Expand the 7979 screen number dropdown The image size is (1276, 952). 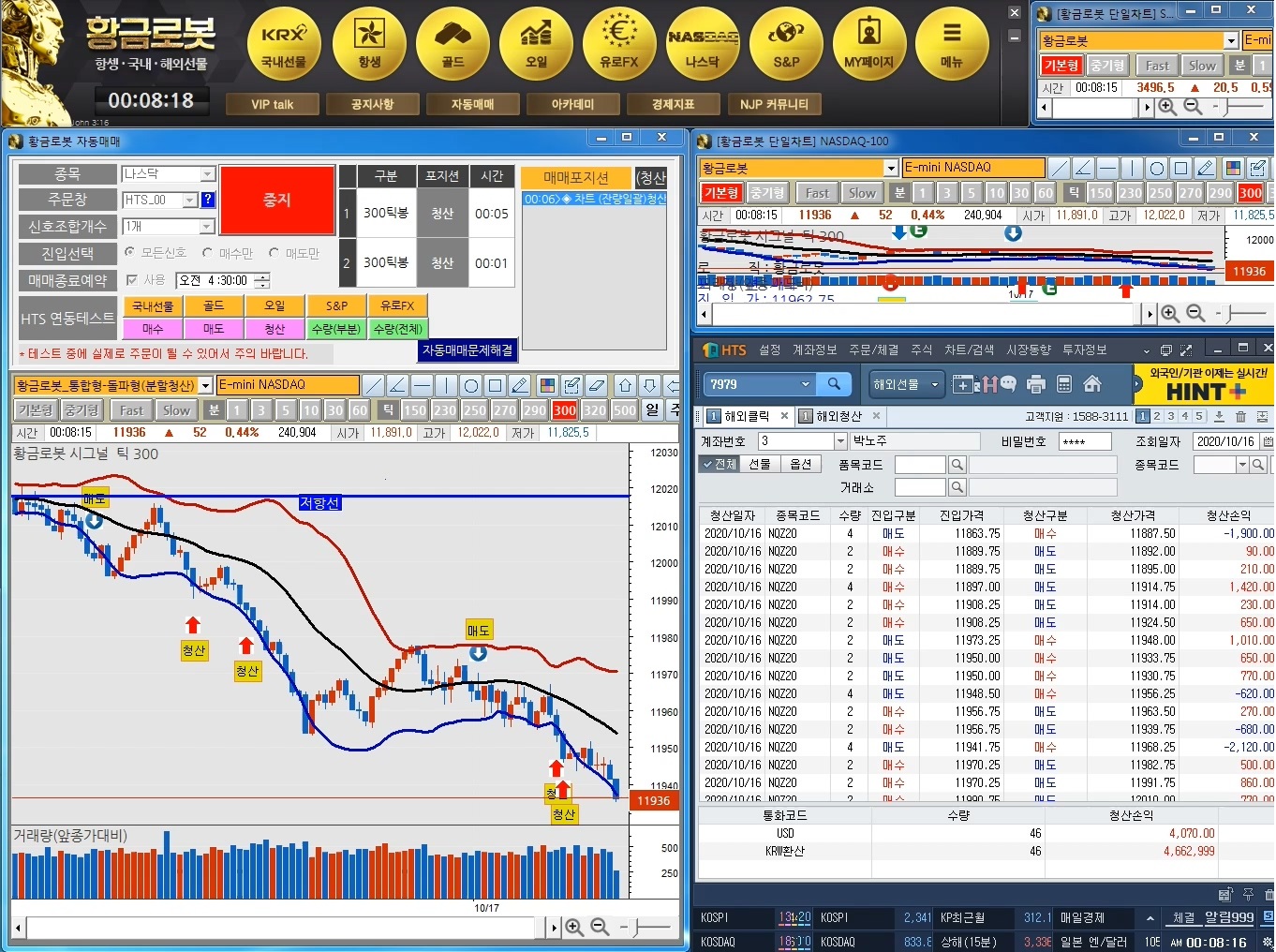click(x=805, y=384)
